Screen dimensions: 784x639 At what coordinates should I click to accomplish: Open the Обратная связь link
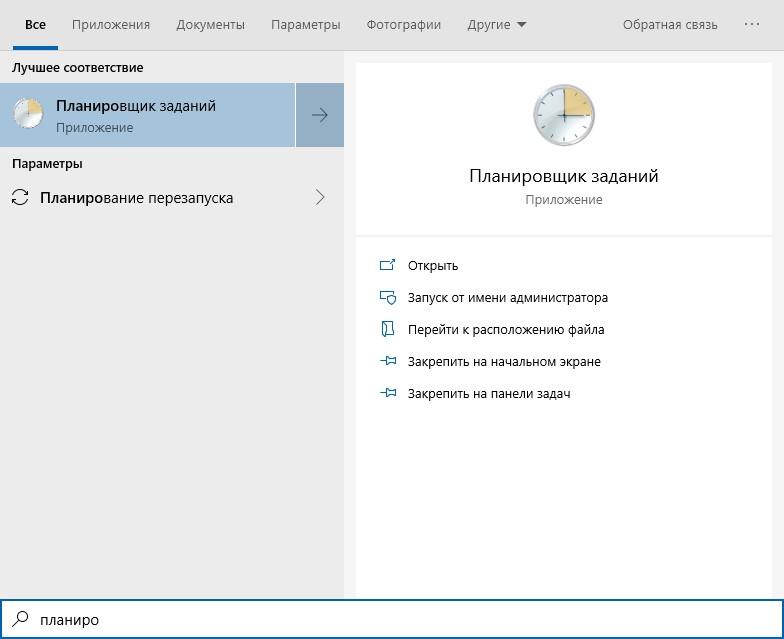tap(670, 24)
